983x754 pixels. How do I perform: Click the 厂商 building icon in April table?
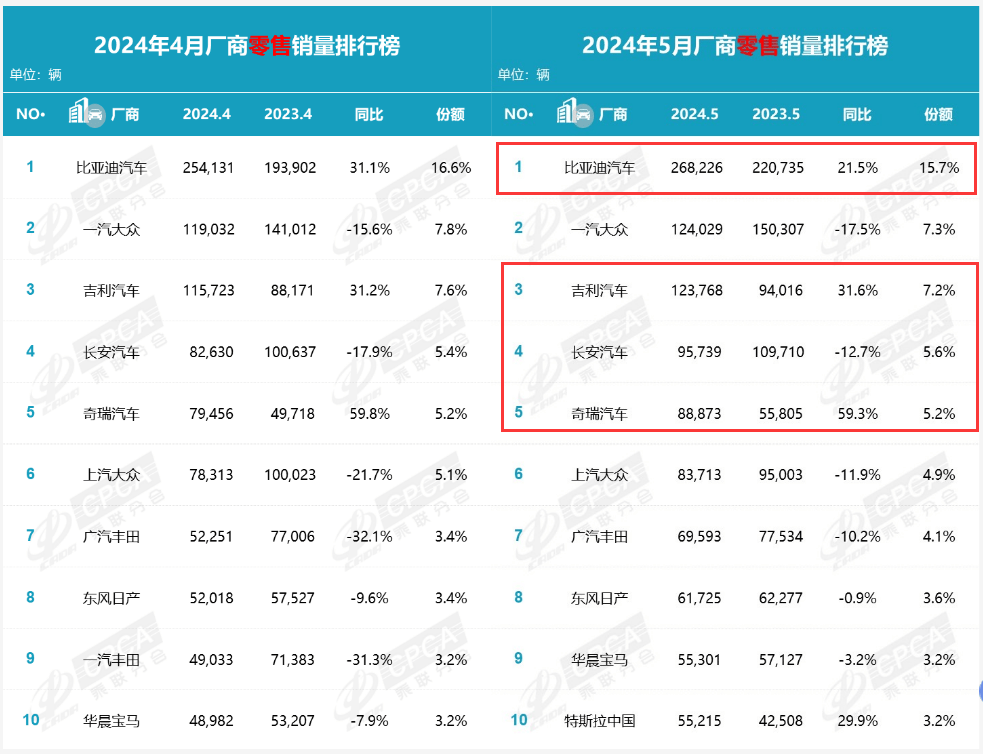pyautogui.click(x=86, y=113)
